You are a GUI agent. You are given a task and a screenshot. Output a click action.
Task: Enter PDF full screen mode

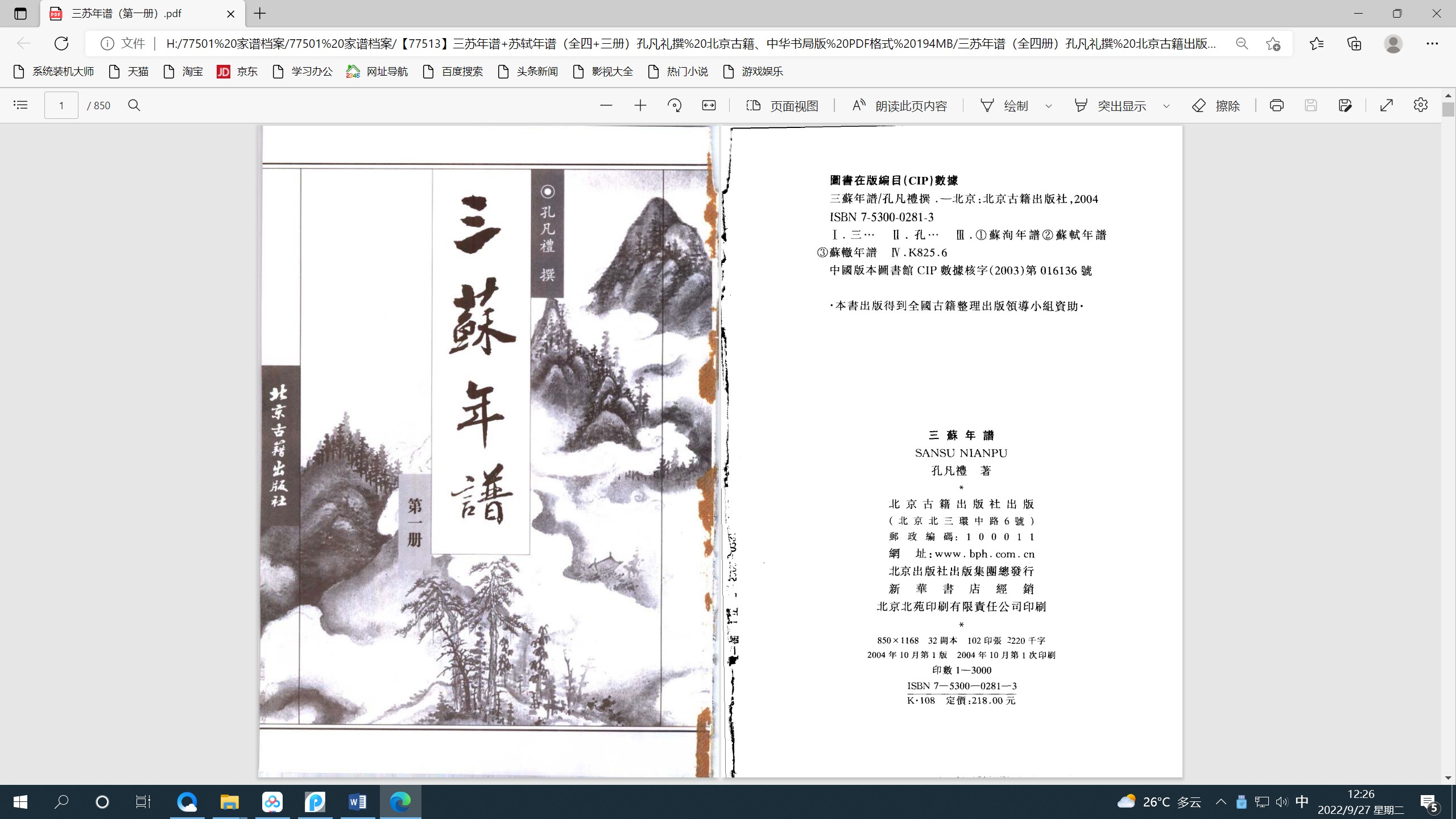(x=1387, y=105)
